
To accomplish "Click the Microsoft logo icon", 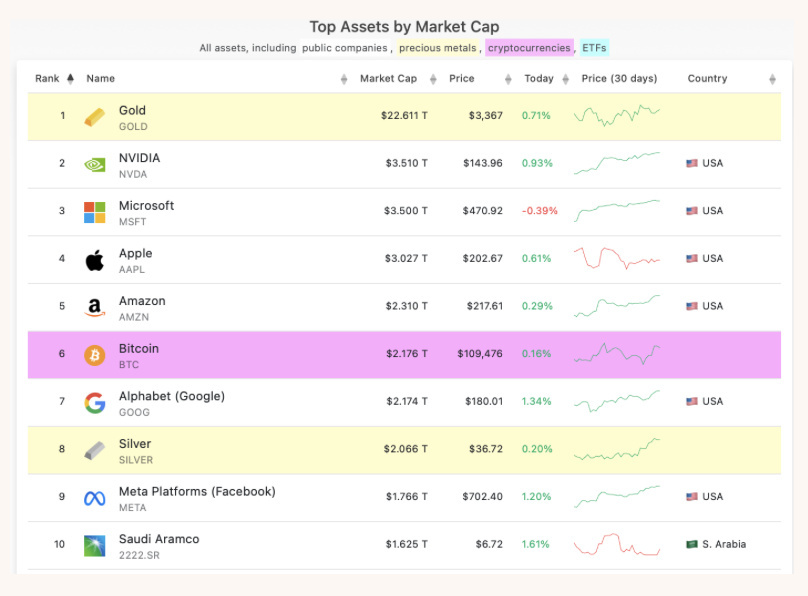I will pos(94,212).
